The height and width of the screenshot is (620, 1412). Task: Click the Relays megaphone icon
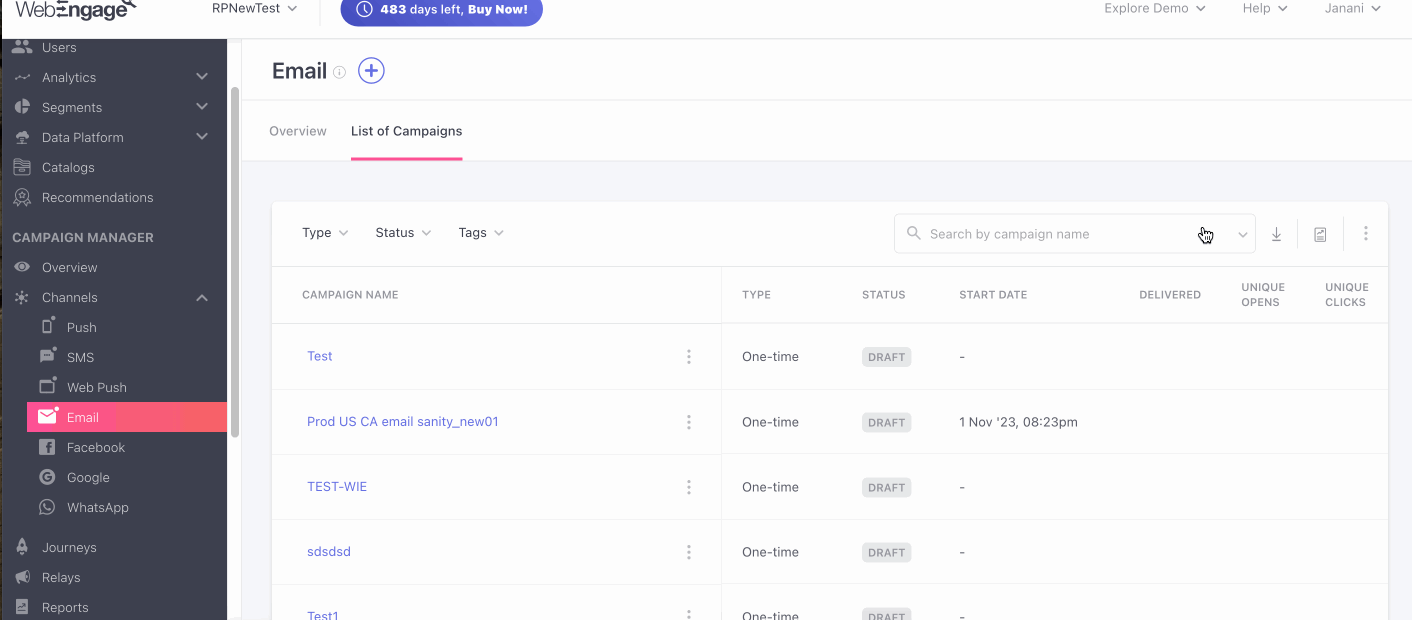[21, 577]
